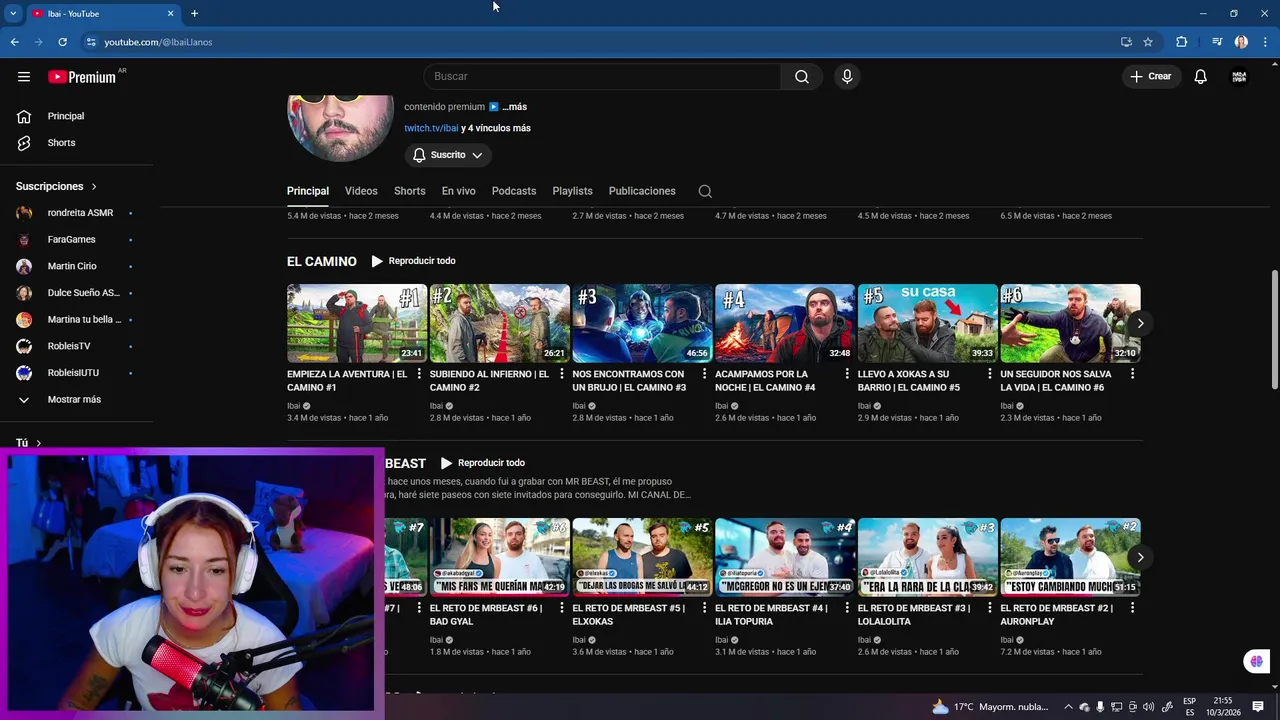Viewport: 1280px width, 720px height.
Task: Open the hamburger guide menu
Action: point(24,77)
